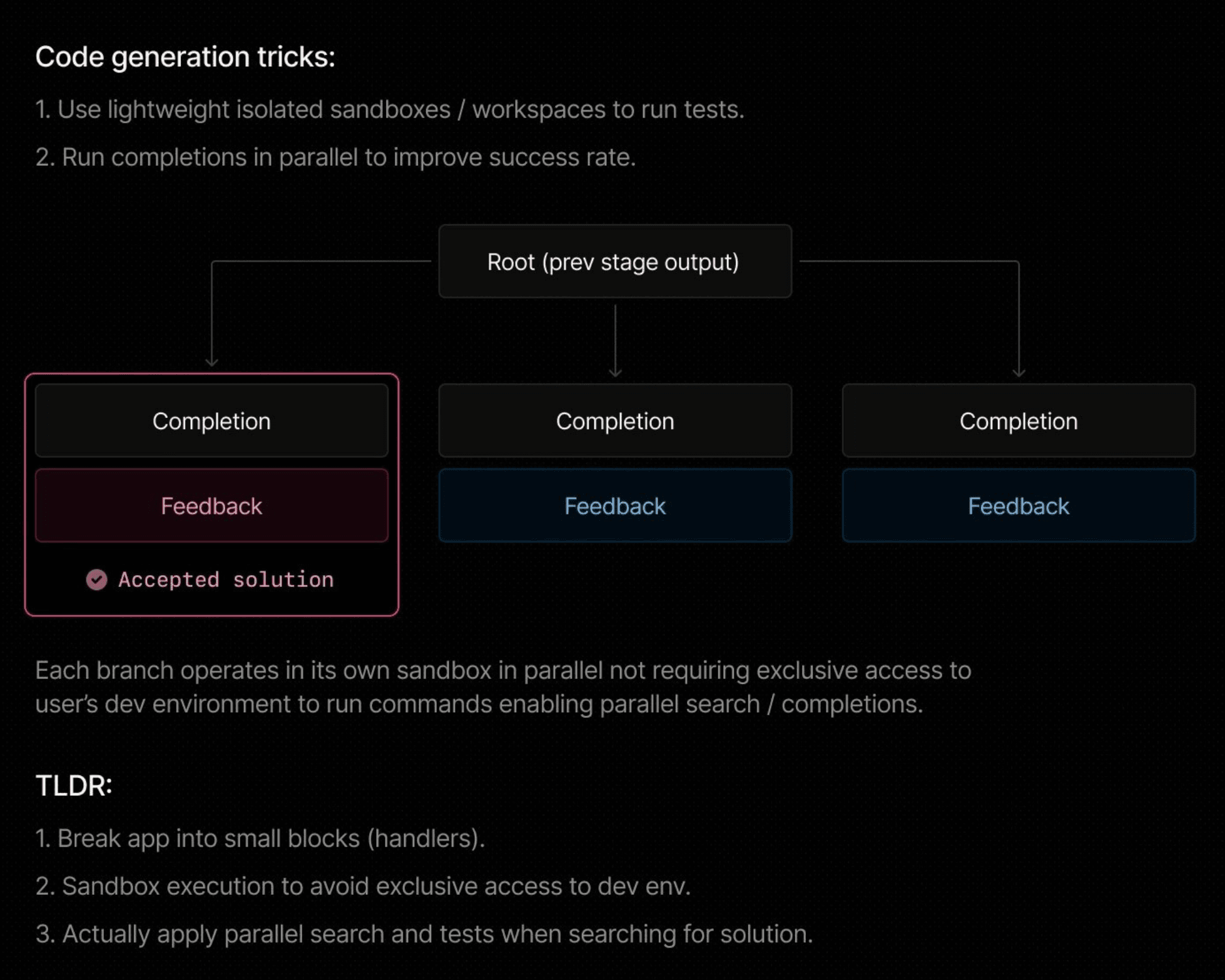Image resolution: width=1225 pixels, height=980 pixels.
Task: Click the "Each branch operates" paragraph
Action: pos(503,687)
